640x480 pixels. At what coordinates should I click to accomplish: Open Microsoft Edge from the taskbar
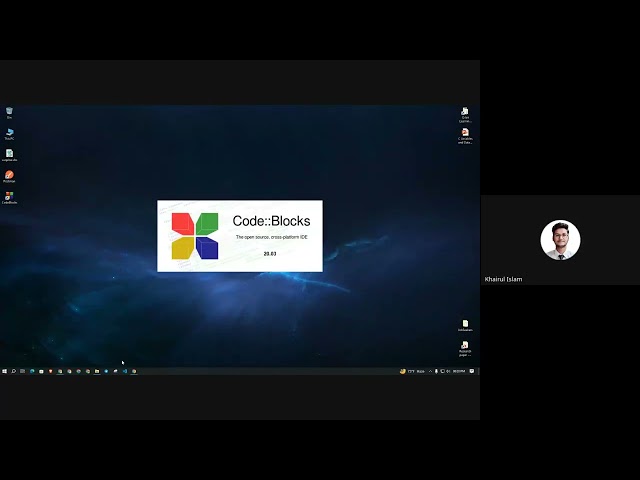click(x=32, y=371)
